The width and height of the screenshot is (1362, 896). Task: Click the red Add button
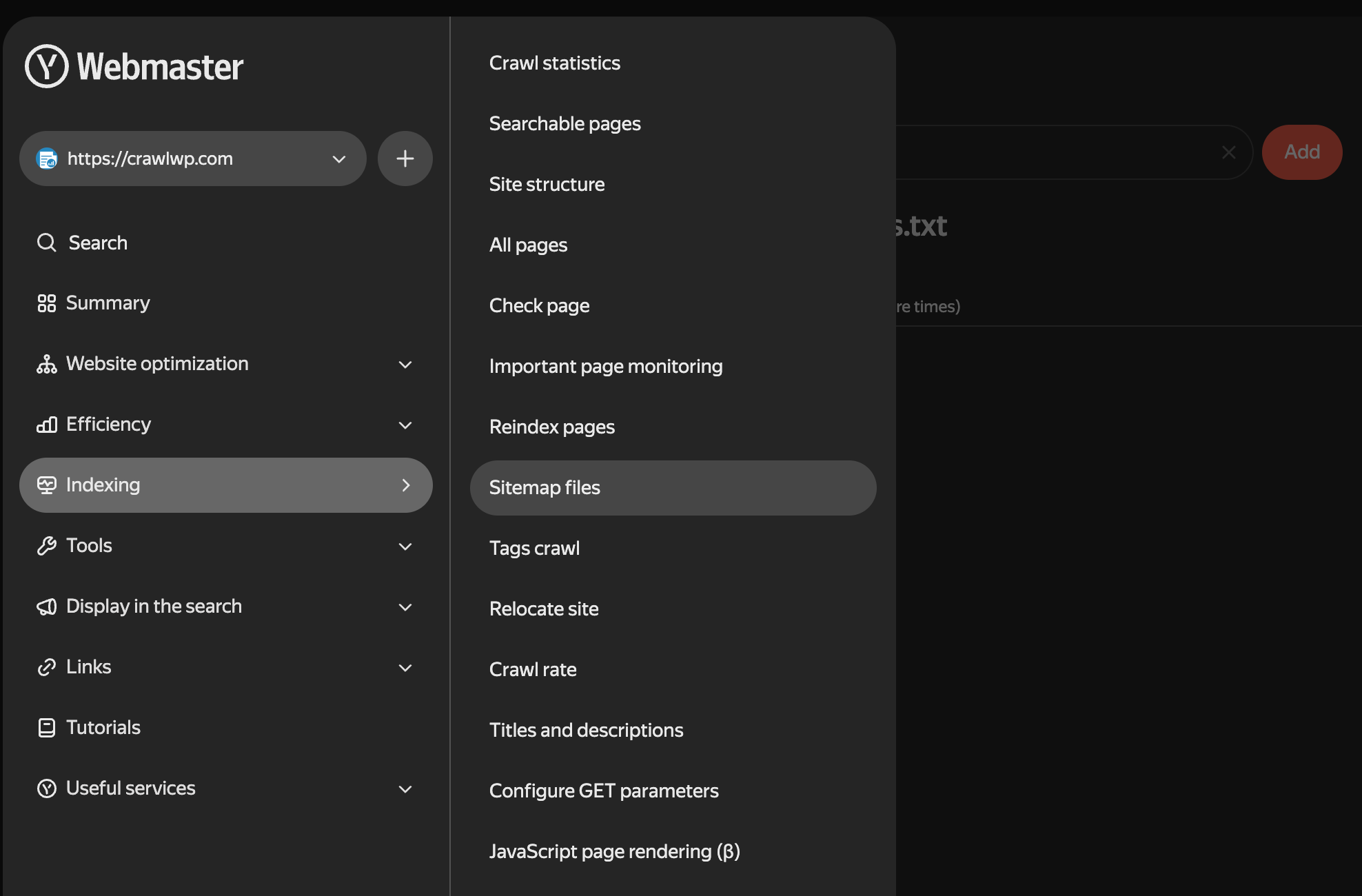(1302, 152)
